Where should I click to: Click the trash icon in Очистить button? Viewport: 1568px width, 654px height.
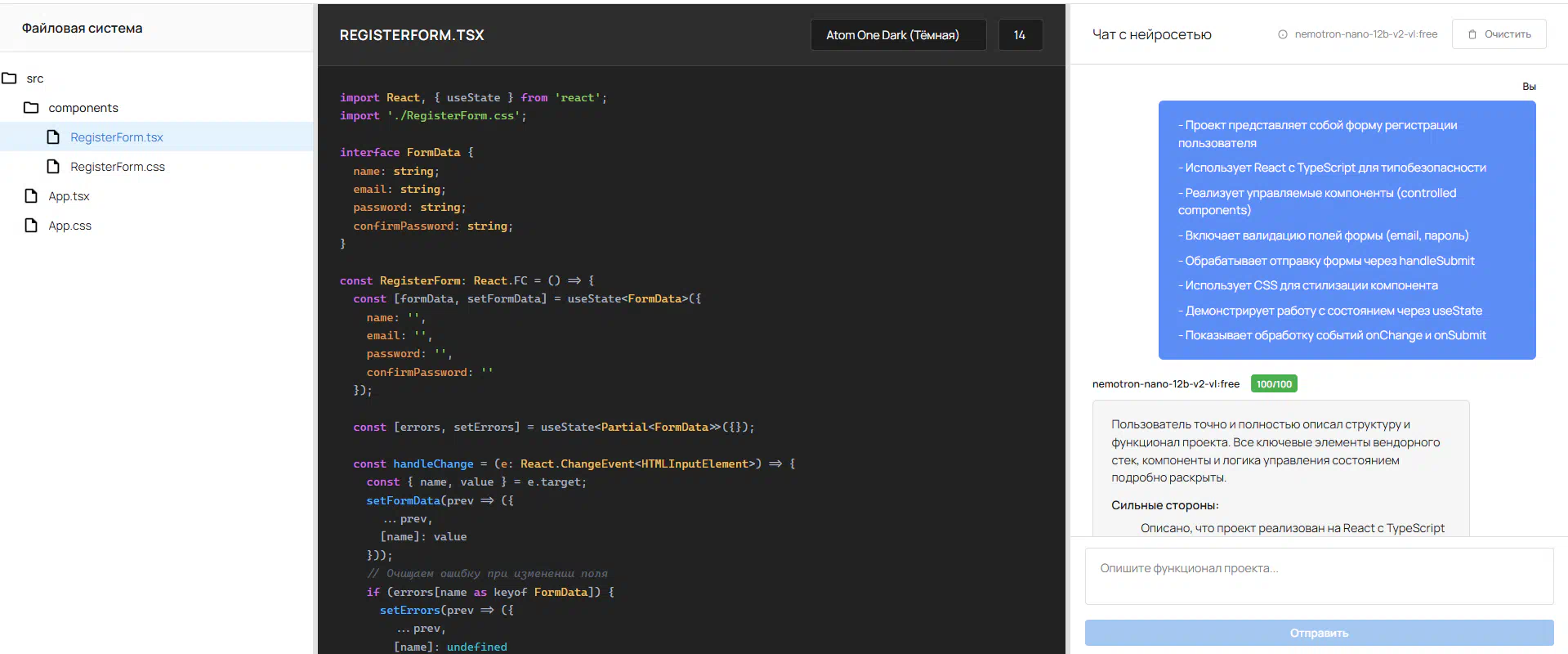point(1472,34)
